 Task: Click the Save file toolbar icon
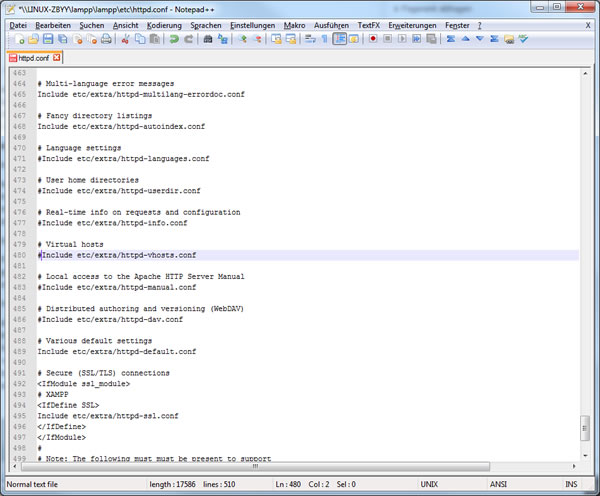click(x=47, y=40)
